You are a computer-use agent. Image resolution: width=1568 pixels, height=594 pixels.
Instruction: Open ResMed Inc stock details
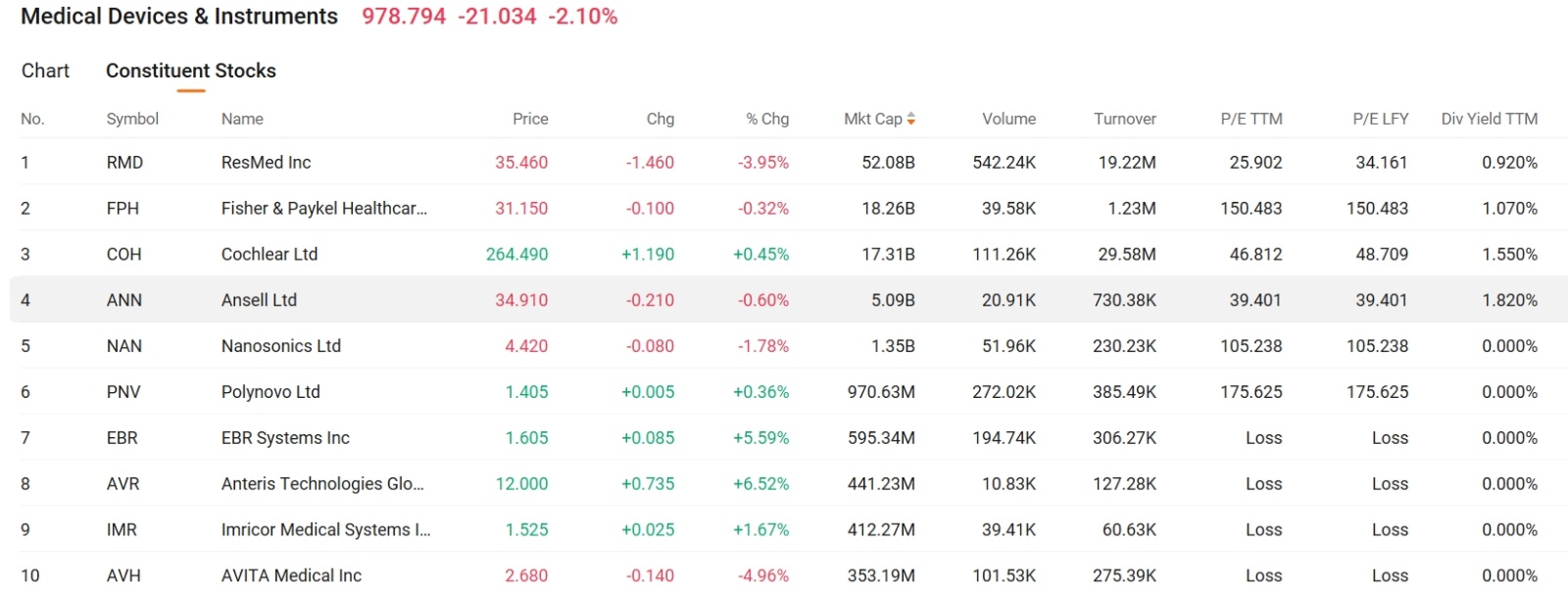[x=266, y=162]
